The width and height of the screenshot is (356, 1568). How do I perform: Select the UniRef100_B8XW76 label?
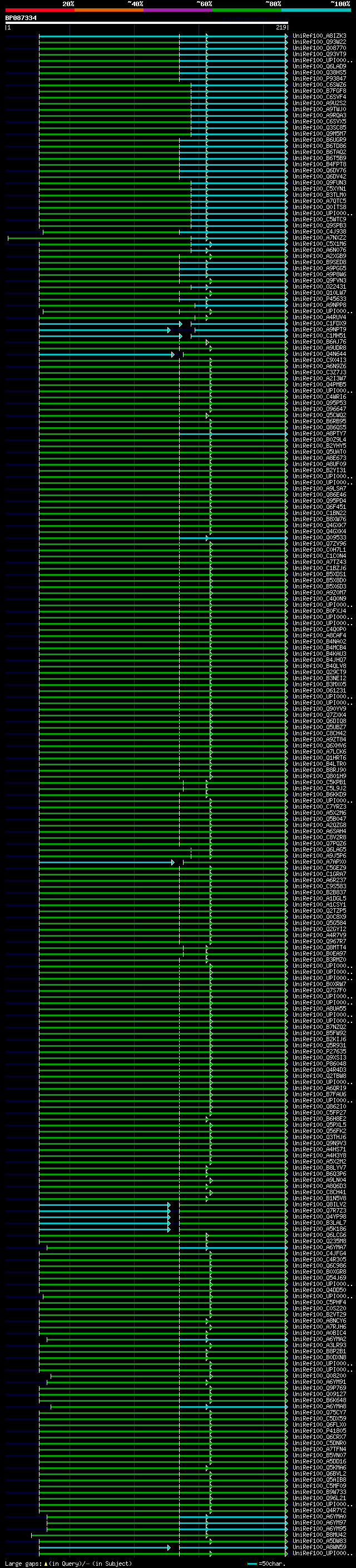tap(319, 519)
